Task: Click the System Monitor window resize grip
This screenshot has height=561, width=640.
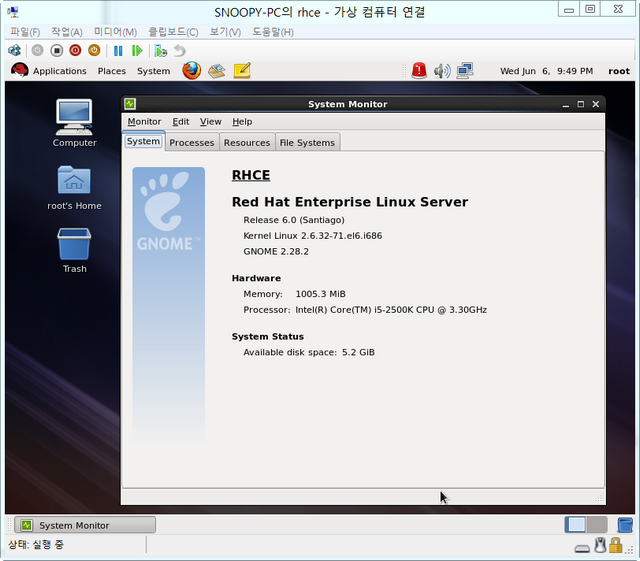Action: 600,497
